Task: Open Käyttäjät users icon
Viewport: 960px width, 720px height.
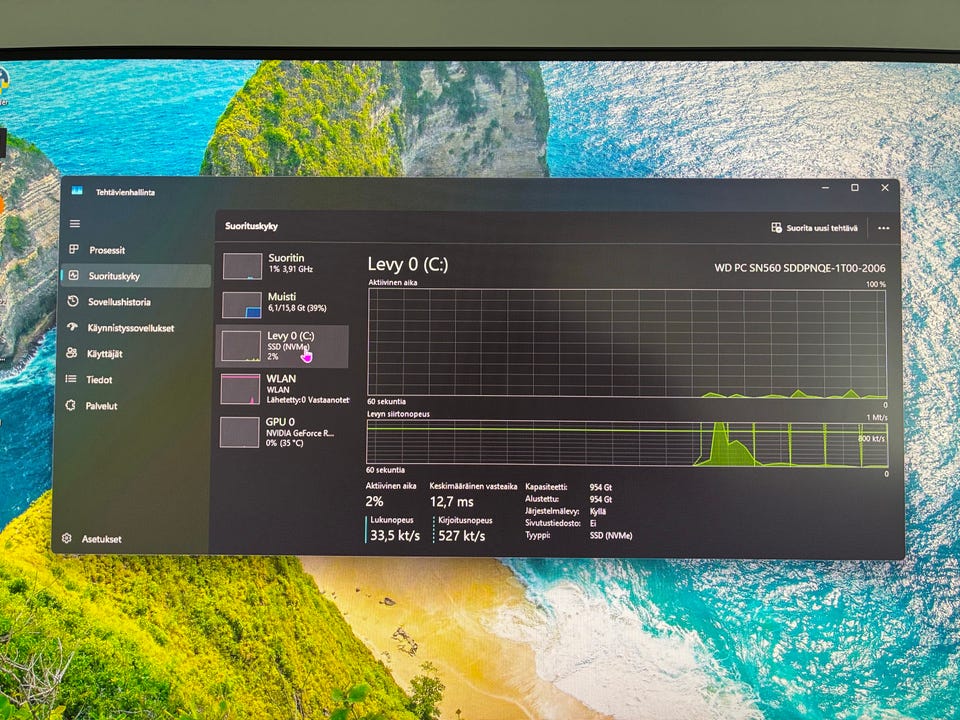Action: [x=72, y=353]
